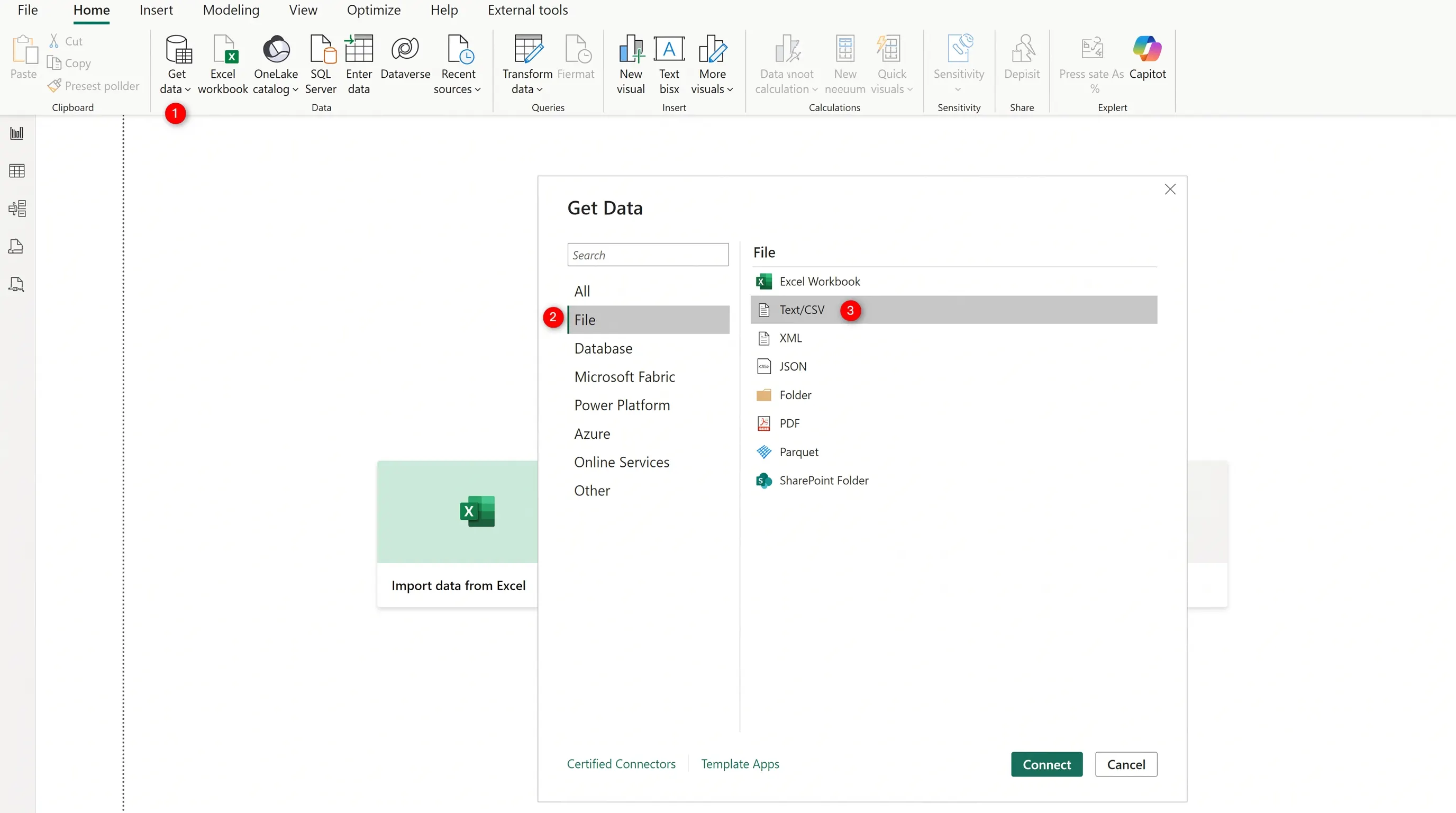Click the Cut scissors item

(x=66, y=41)
